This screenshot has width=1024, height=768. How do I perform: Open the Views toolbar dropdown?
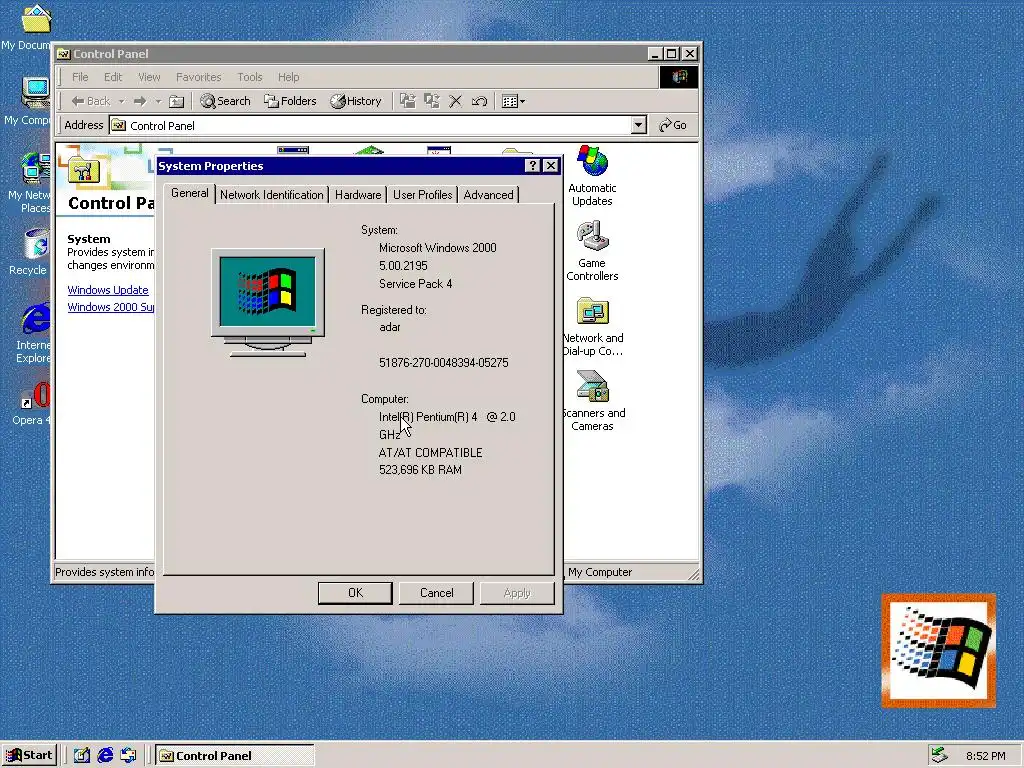point(513,101)
